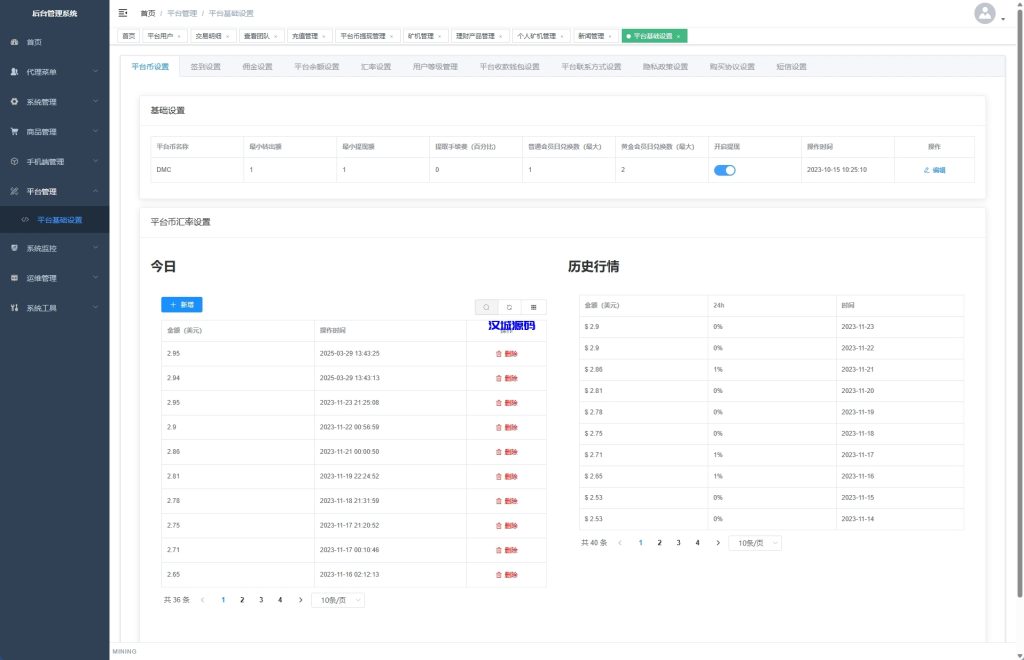Select the 系统管理 gear icon

(x=14, y=101)
